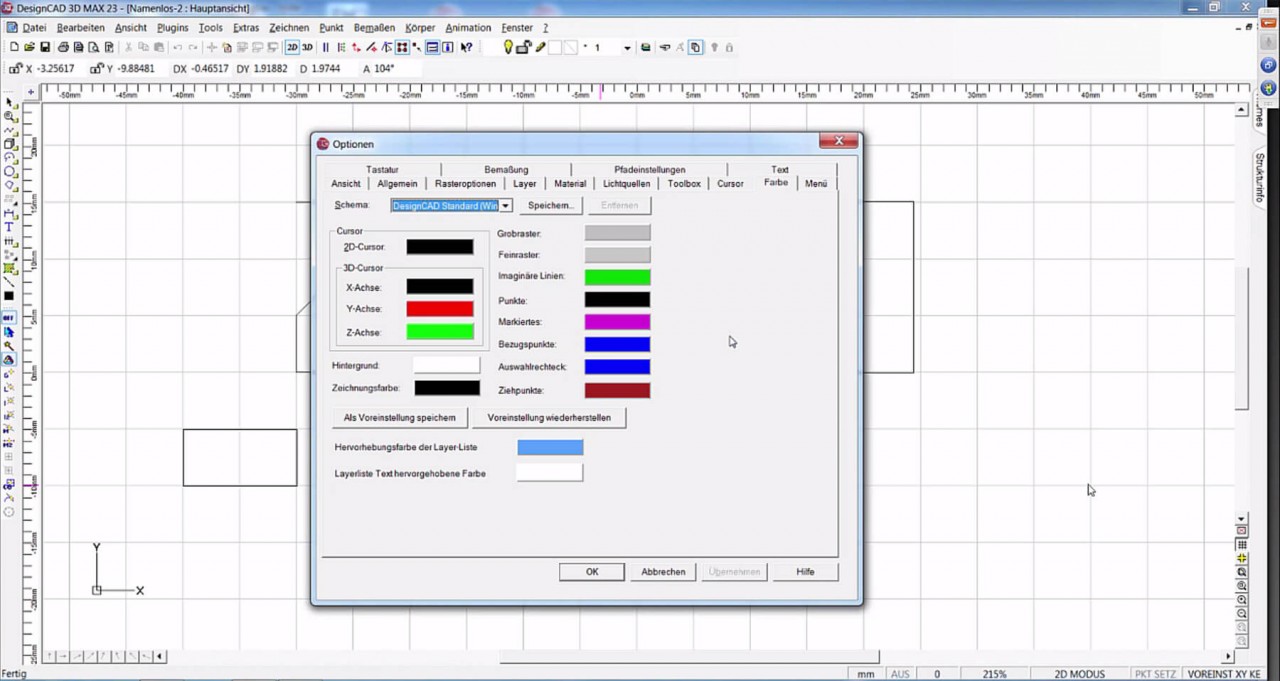Create a new drawing file
The image size is (1280, 681).
15,48
